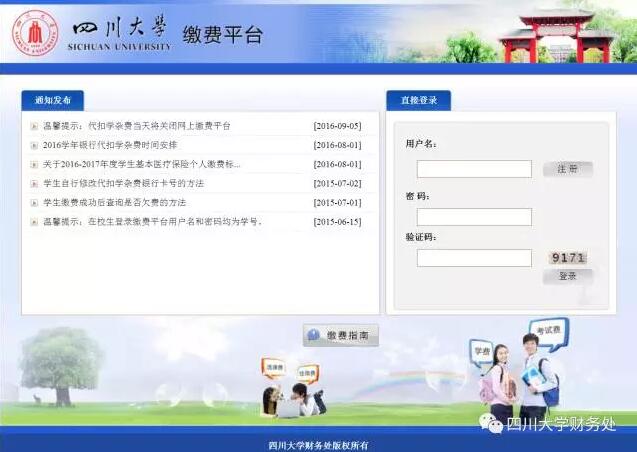
Task: Click the bullet icon beside the 2015-06-15 notice
Action: [x=34, y=222]
